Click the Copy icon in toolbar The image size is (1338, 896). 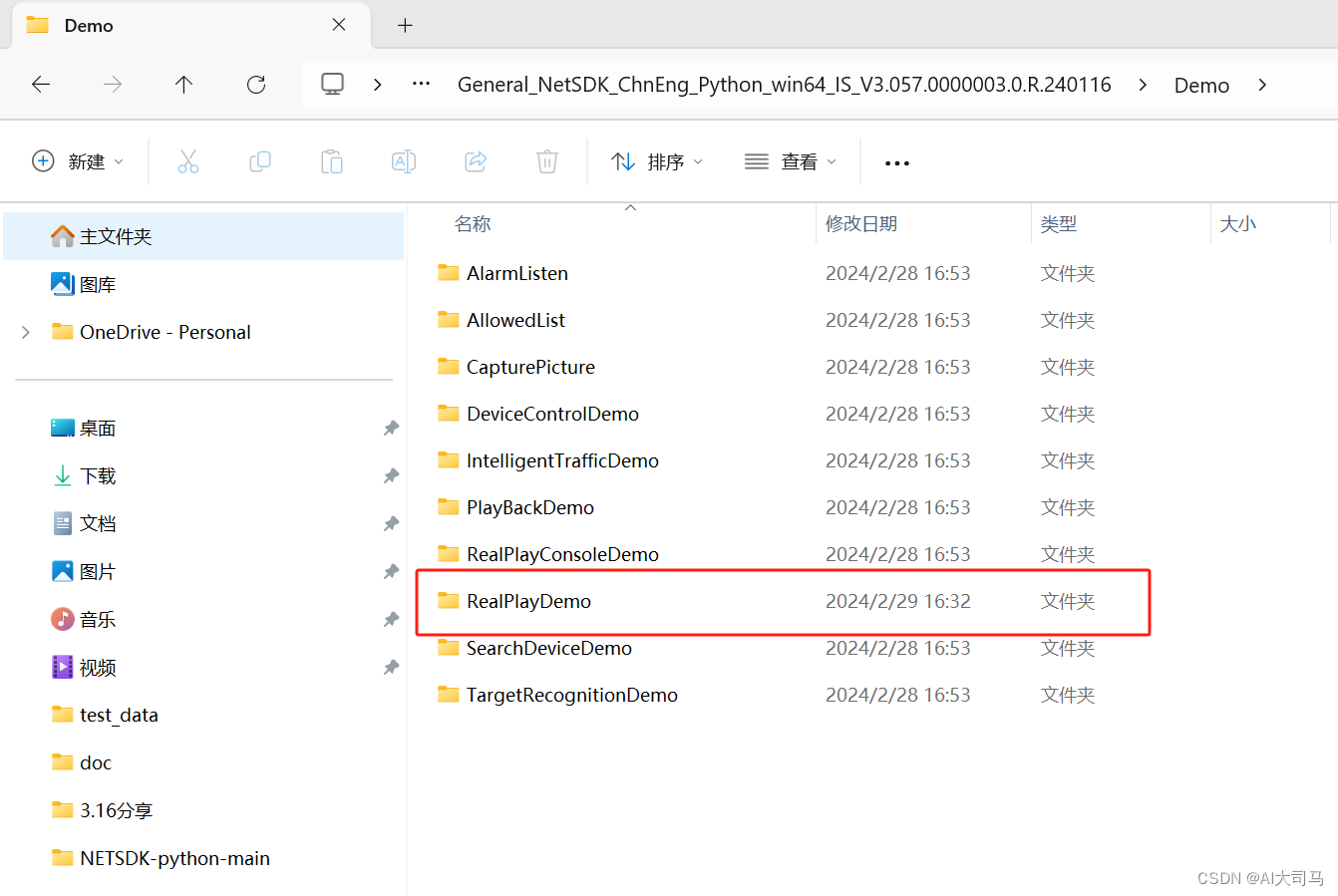(x=260, y=161)
